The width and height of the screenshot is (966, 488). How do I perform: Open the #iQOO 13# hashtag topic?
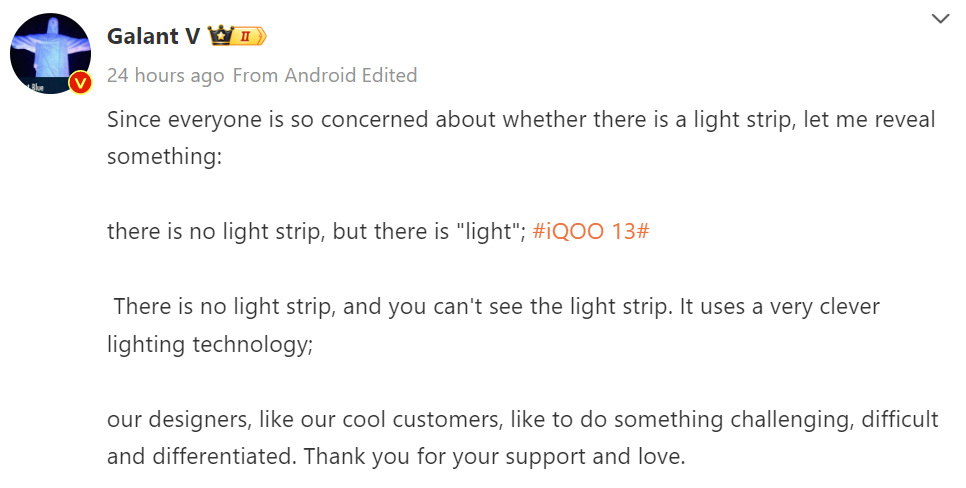click(591, 231)
